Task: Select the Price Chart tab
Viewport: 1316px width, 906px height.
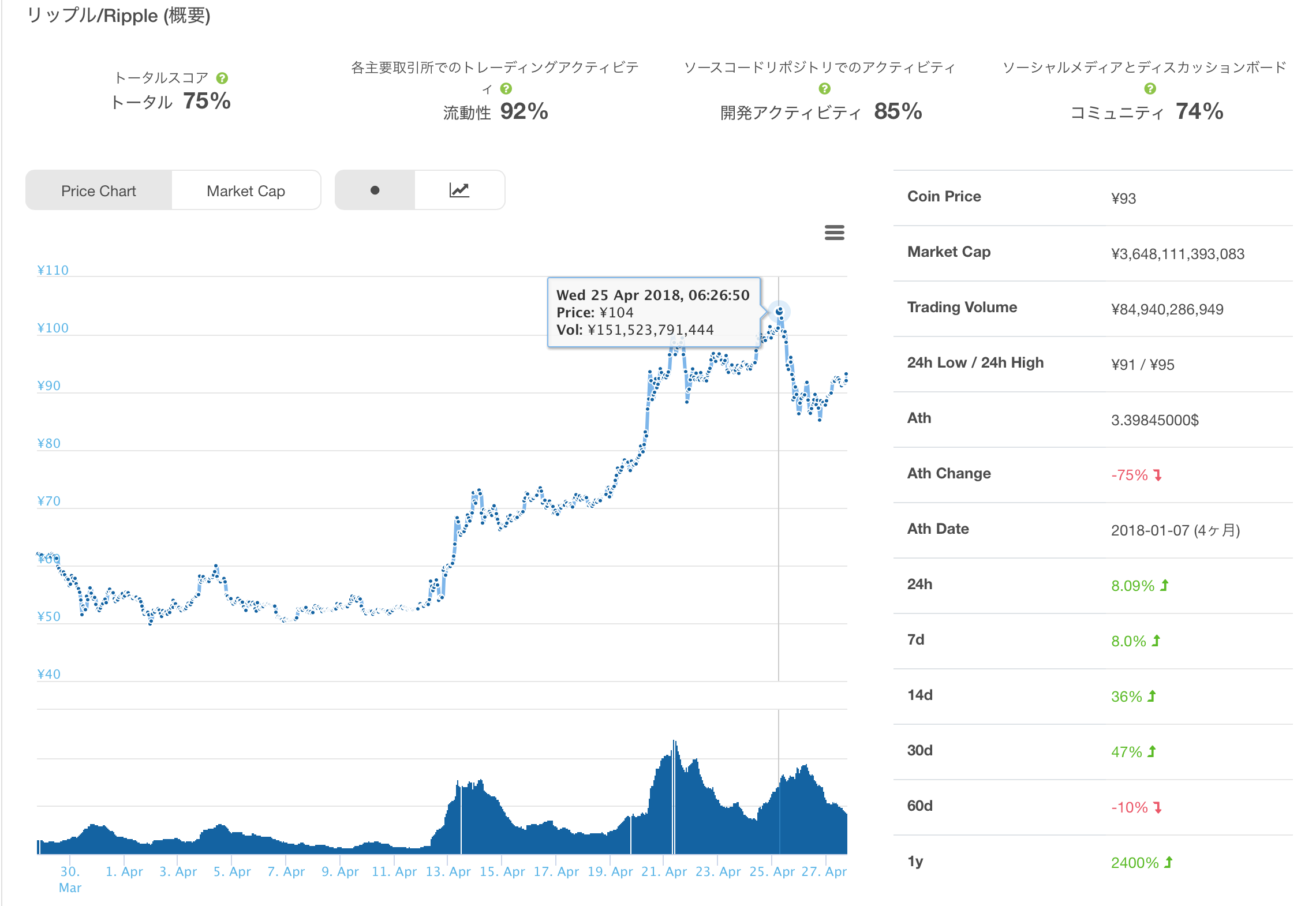Action: click(99, 190)
